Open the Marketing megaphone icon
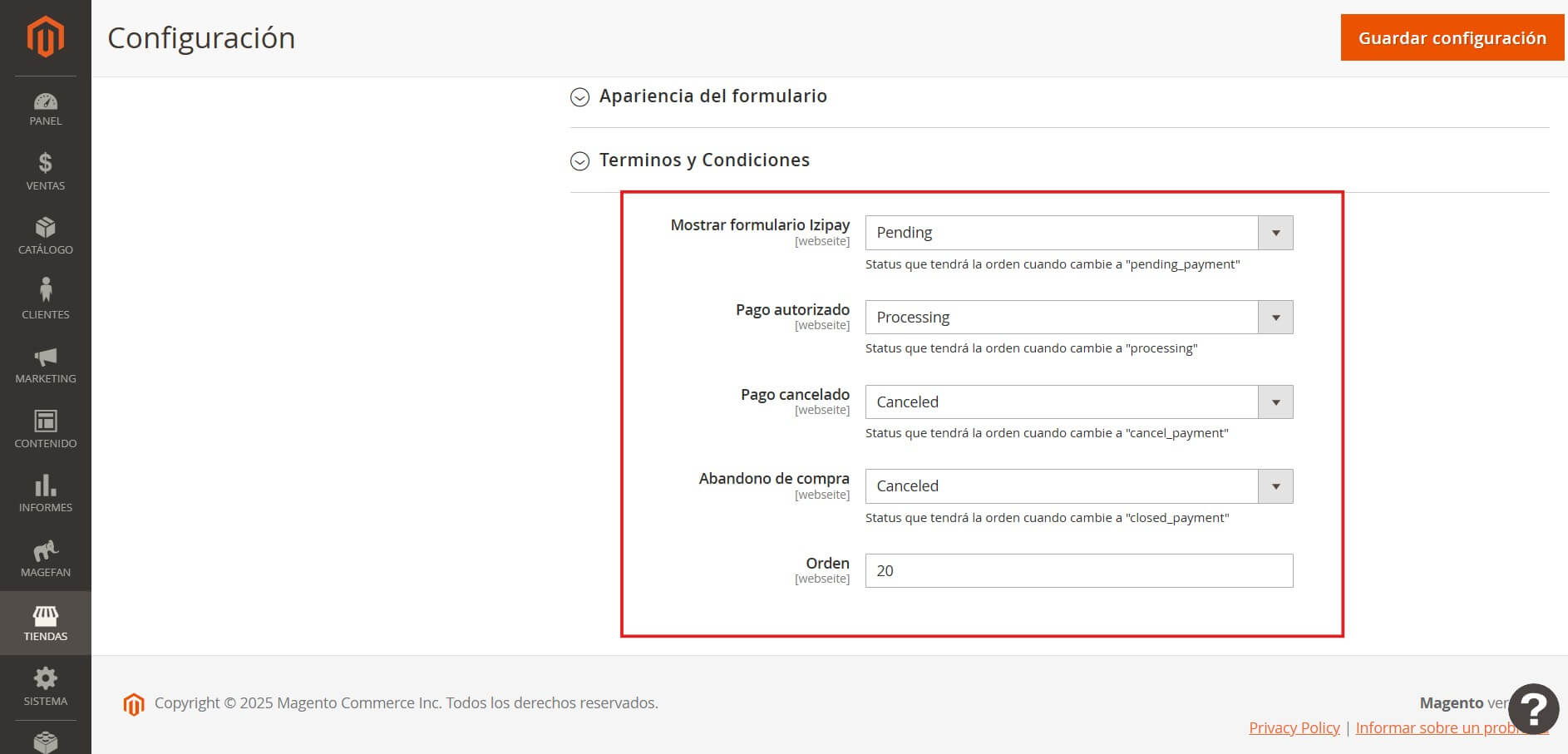The image size is (1568, 754). point(45,357)
